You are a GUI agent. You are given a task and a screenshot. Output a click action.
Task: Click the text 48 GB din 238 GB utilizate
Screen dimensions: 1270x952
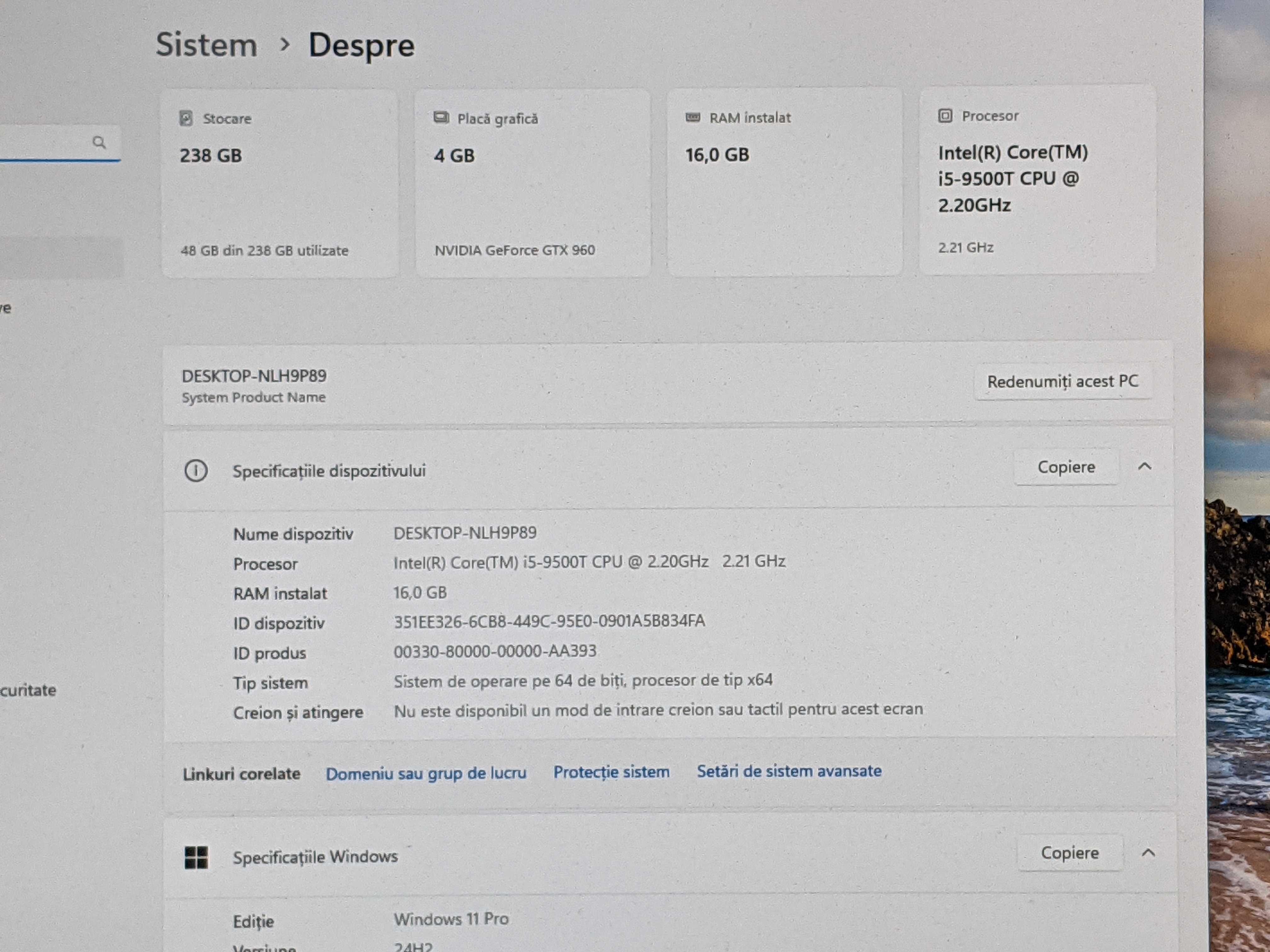[264, 250]
